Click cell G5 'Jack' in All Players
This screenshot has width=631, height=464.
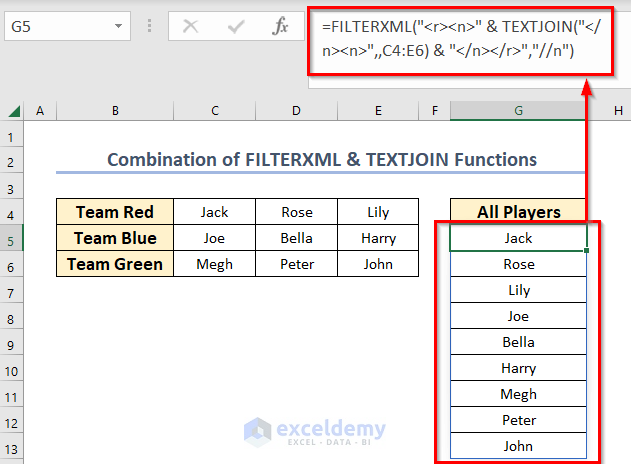(518, 238)
